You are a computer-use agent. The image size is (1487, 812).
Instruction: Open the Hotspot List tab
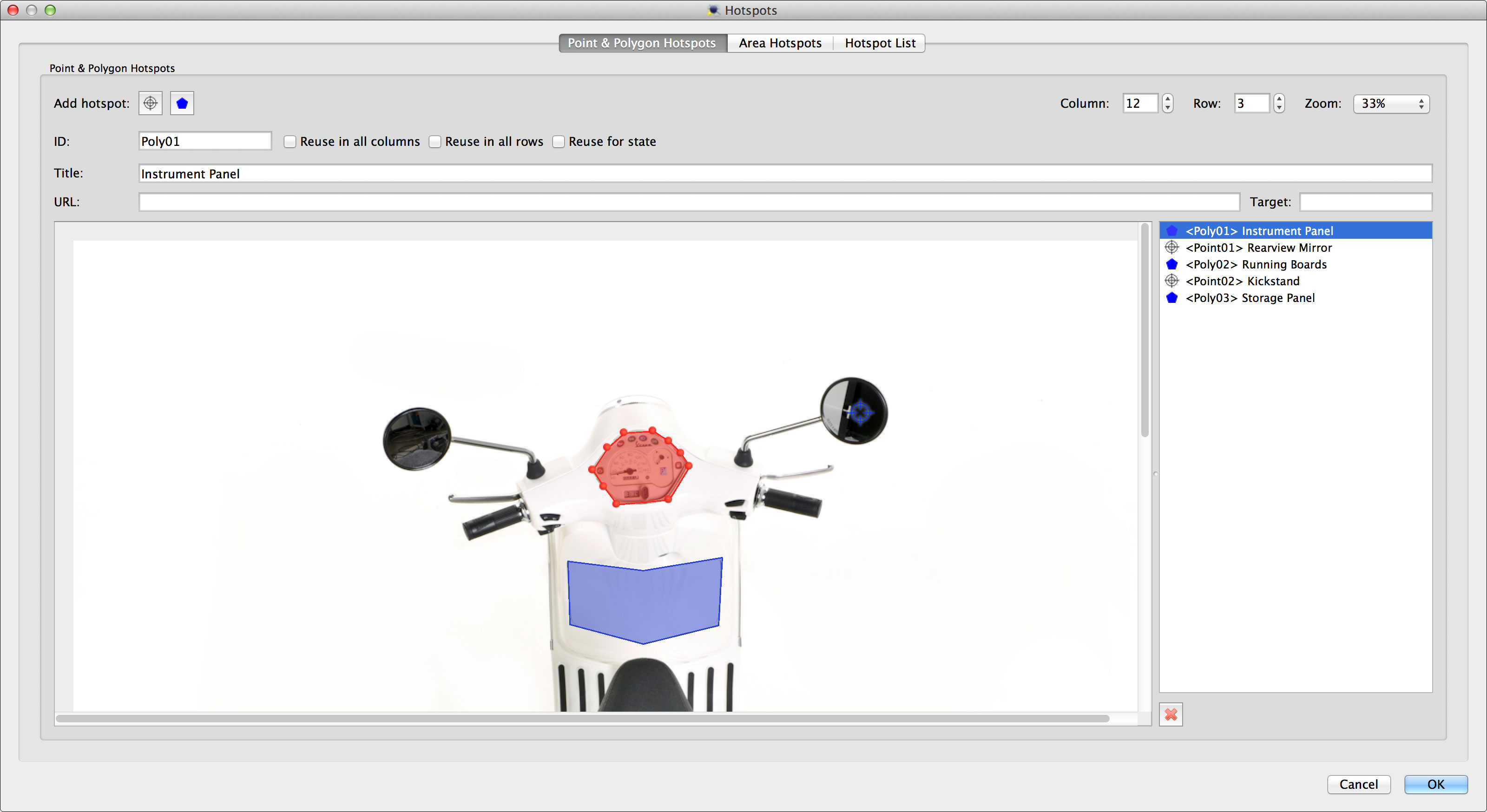(880, 43)
